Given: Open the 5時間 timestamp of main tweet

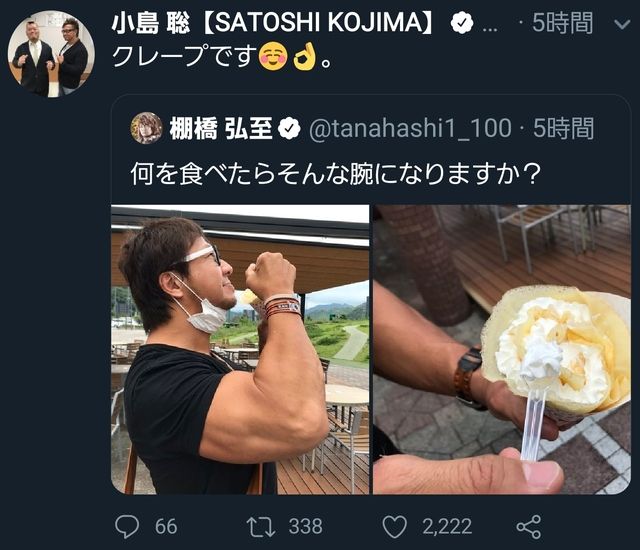Looking at the screenshot, I should click(x=562, y=23).
